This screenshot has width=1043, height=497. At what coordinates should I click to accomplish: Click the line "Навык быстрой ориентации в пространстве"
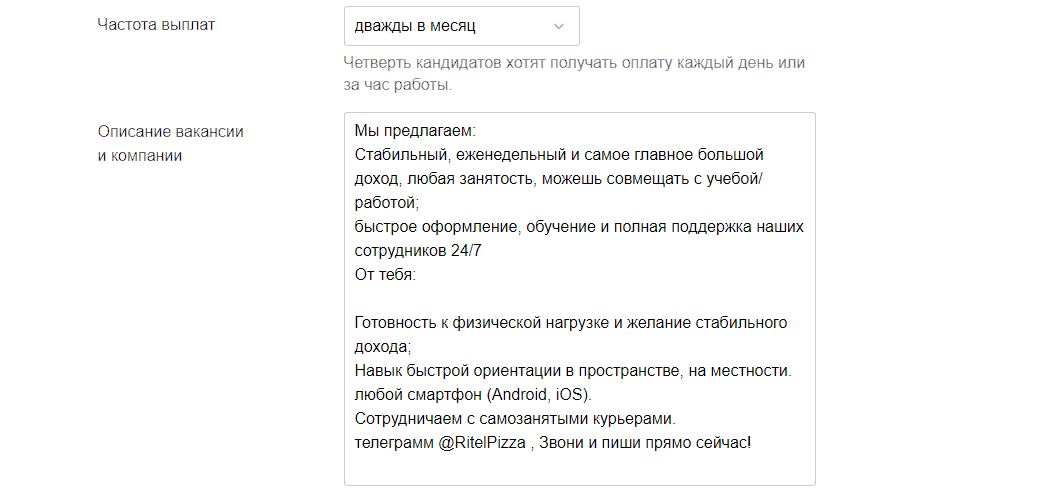tap(573, 371)
